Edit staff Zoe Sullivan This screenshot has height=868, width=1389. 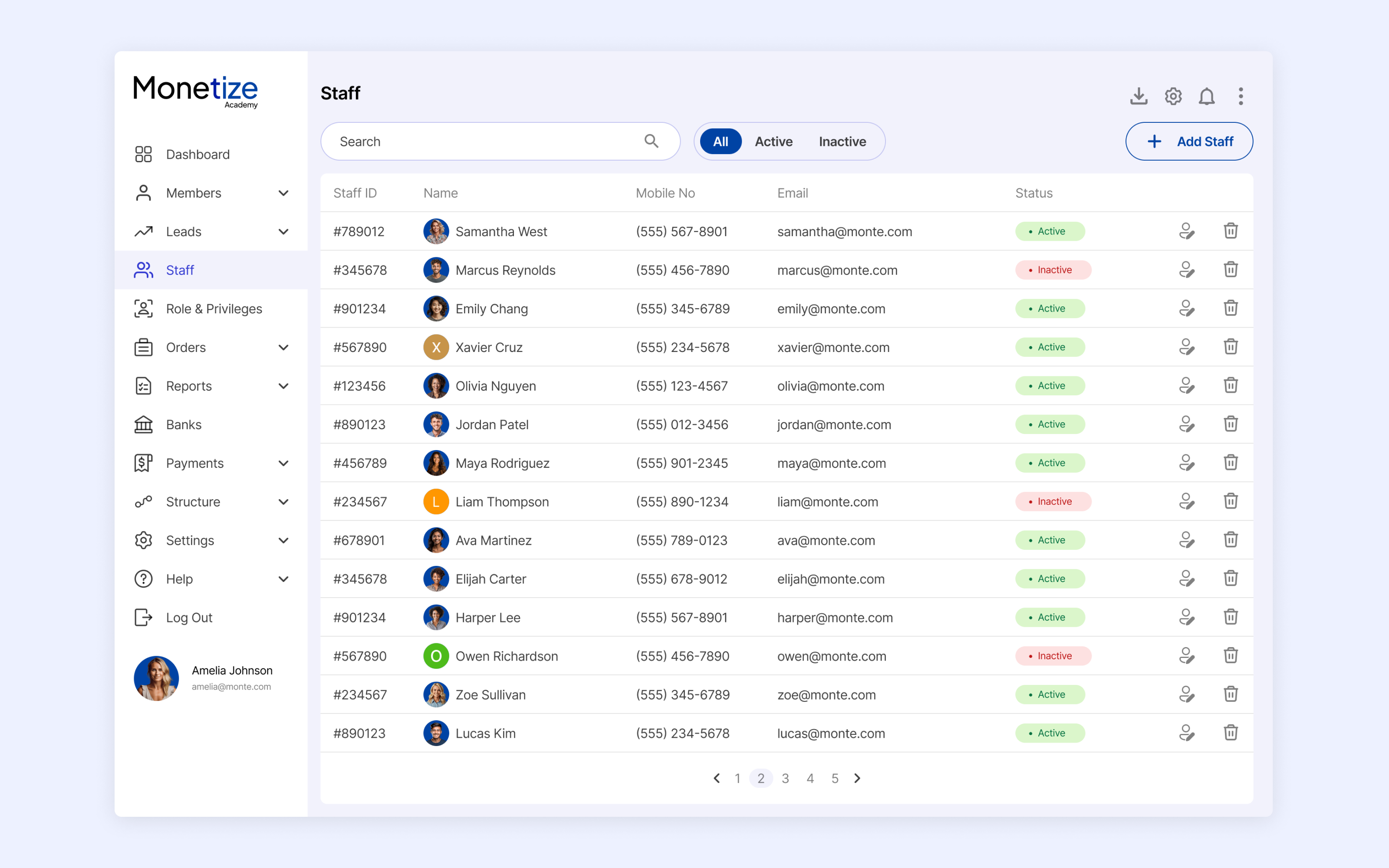coord(1186,695)
